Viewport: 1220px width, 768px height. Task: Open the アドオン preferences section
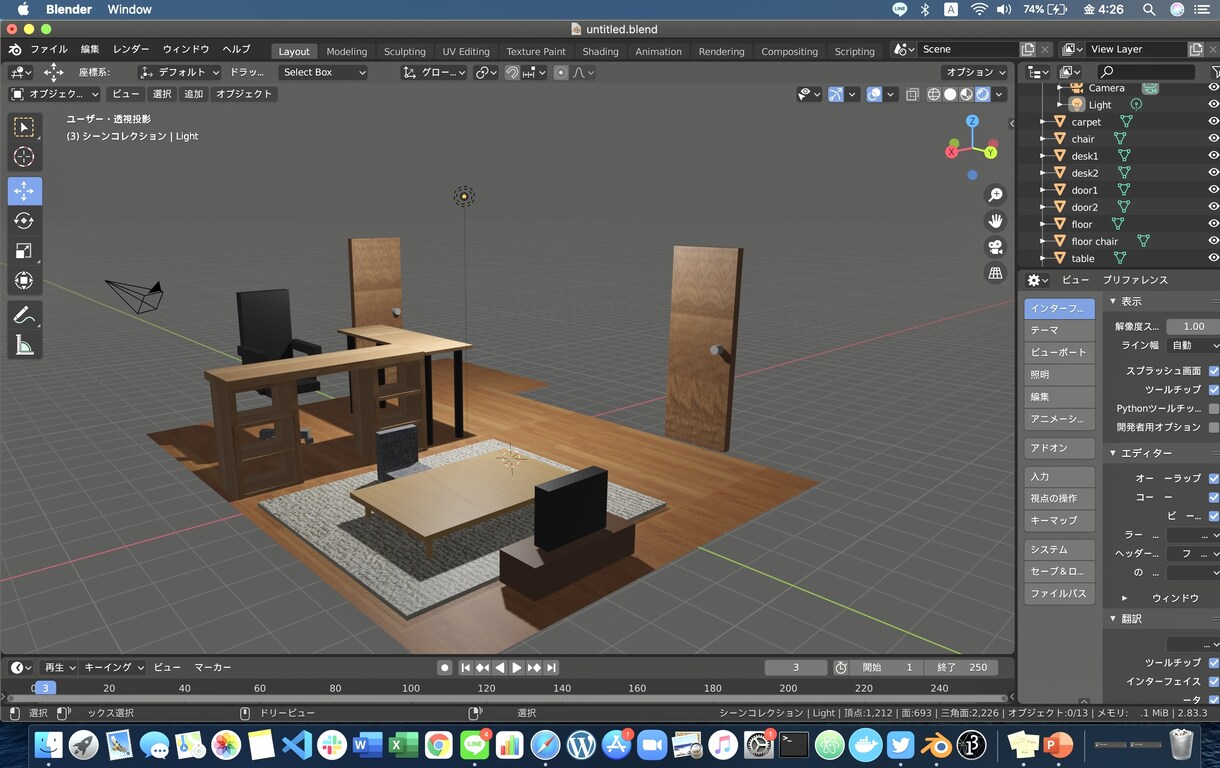click(x=1059, y=448)
